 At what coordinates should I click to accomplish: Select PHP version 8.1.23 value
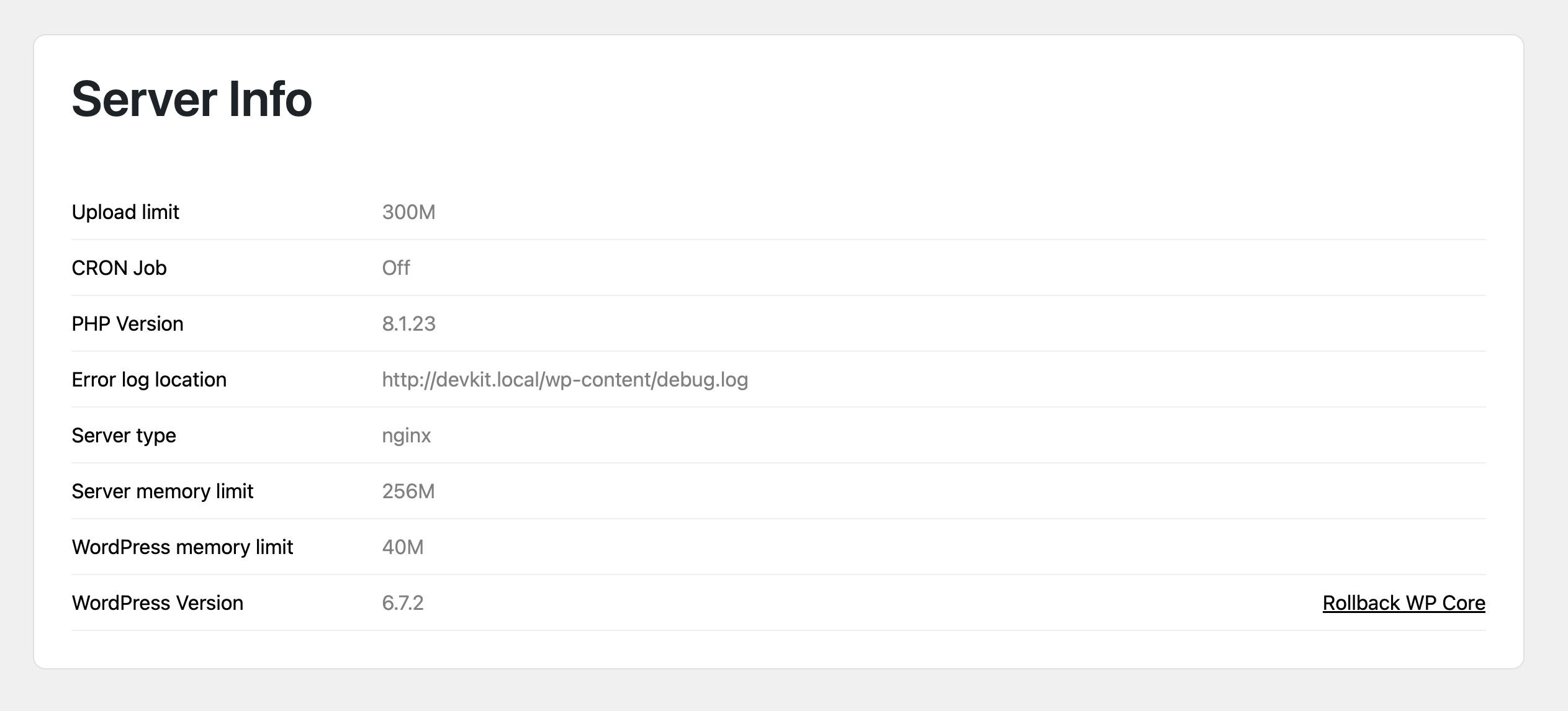pos(408,324)
